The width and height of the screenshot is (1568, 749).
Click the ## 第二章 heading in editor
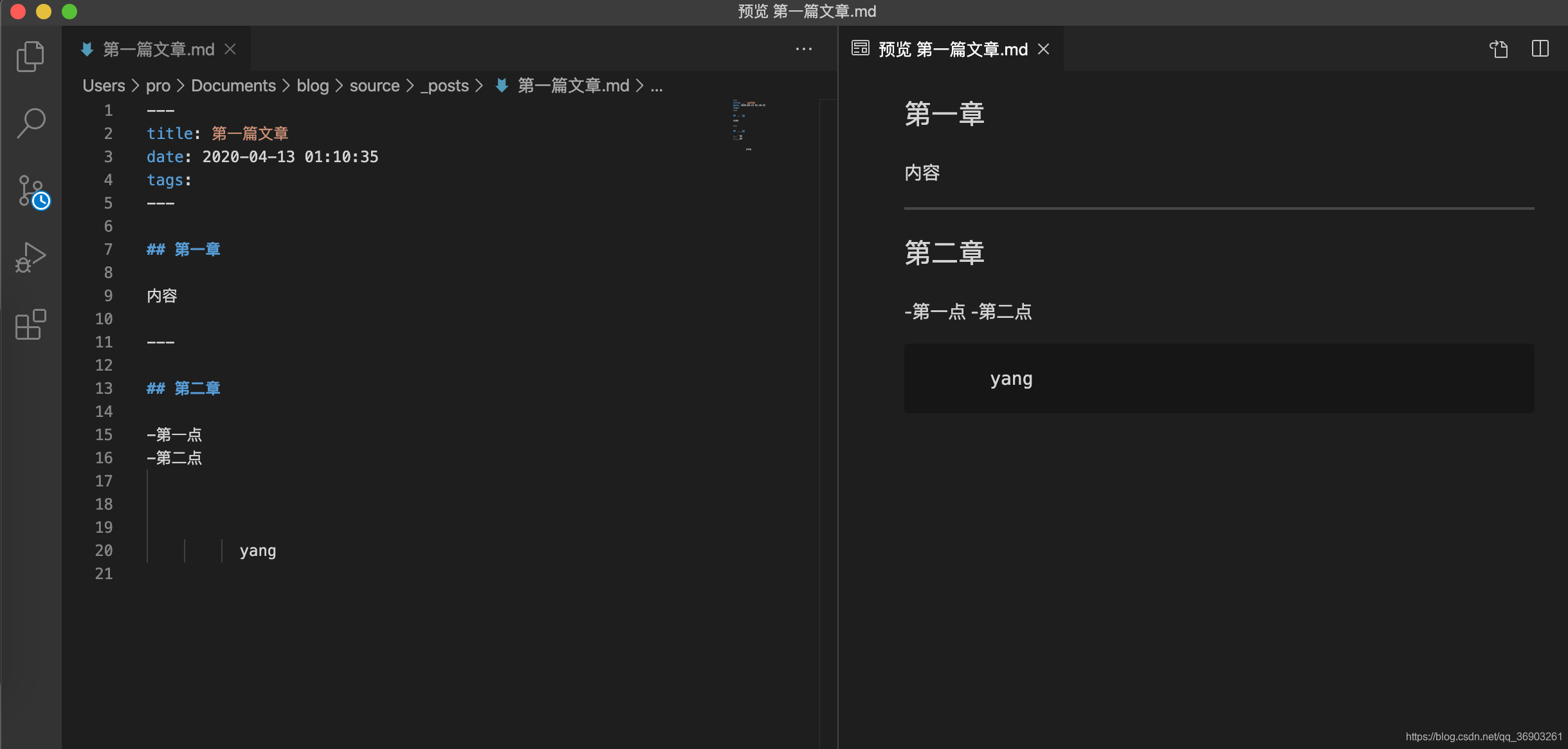(183, 388)
